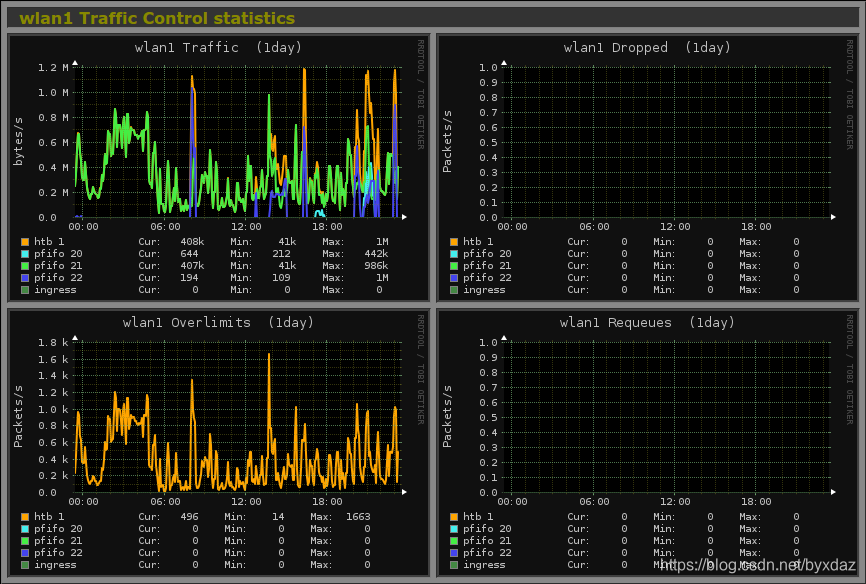Click the 'pfifo 22' label in Requeues legend
The height and width of the screenshot is (584, 866).
(x=487, y=553)
